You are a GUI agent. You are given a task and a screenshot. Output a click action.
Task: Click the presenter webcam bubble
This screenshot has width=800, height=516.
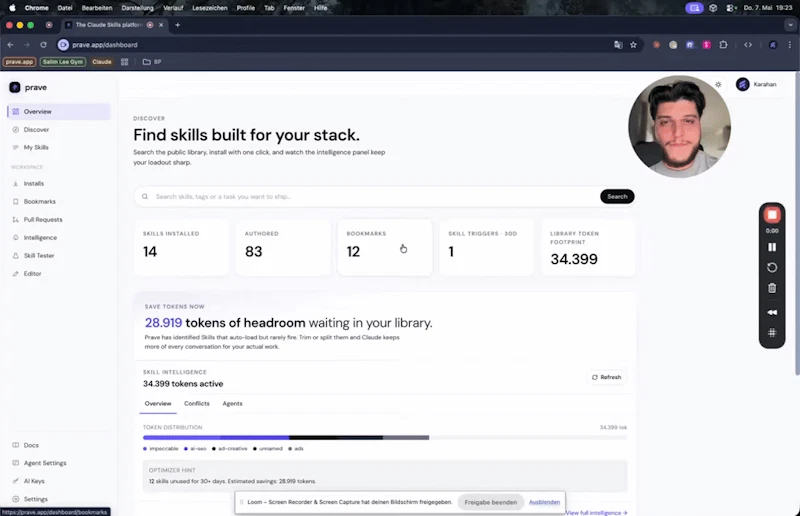679,127
